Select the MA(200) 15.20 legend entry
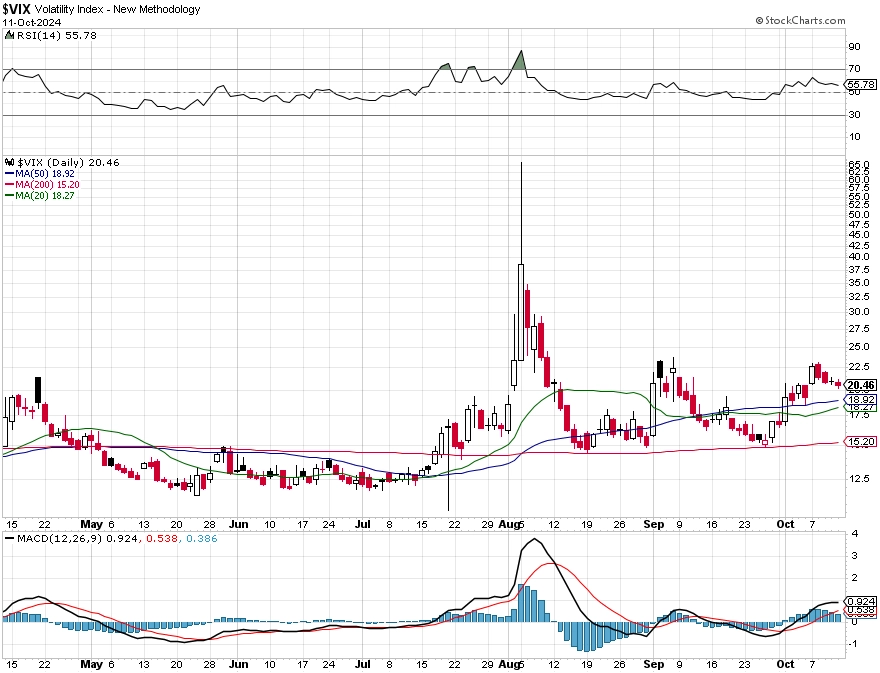Image resolution: width=880 pixels, height=673 pixels. pos(42,185)
